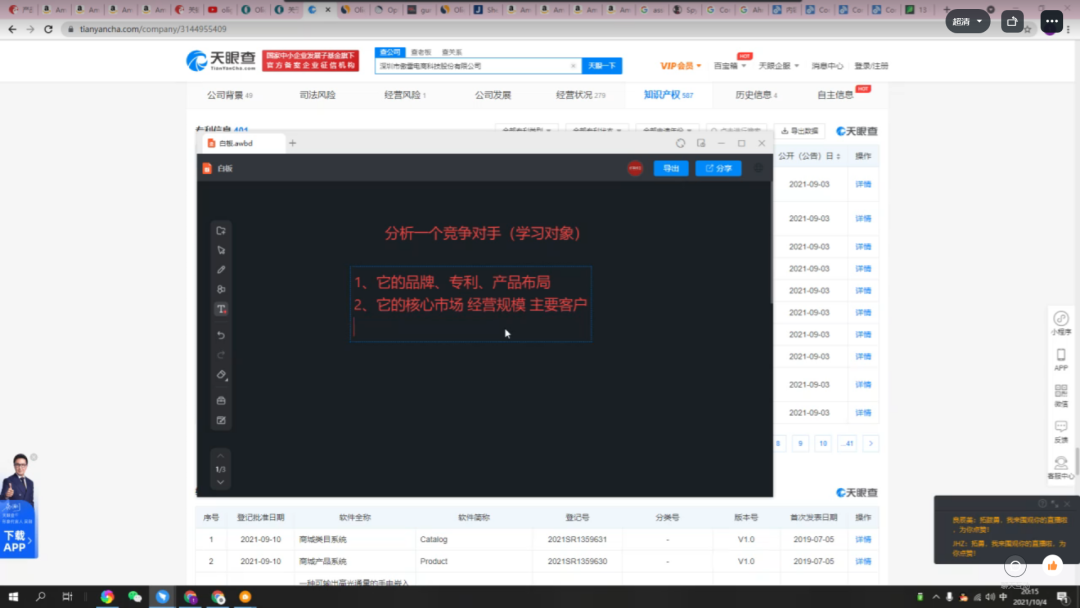Viewport: 1080px width, 608px height.
Task: Click the refresh circle icon in whiteboard title bar
Action: pos(681,143)
